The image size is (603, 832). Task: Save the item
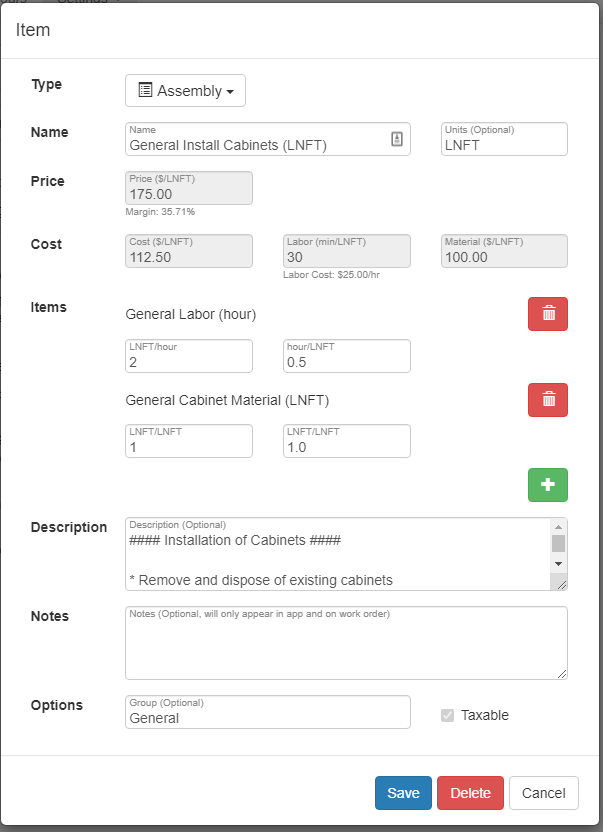coord(403,792)
